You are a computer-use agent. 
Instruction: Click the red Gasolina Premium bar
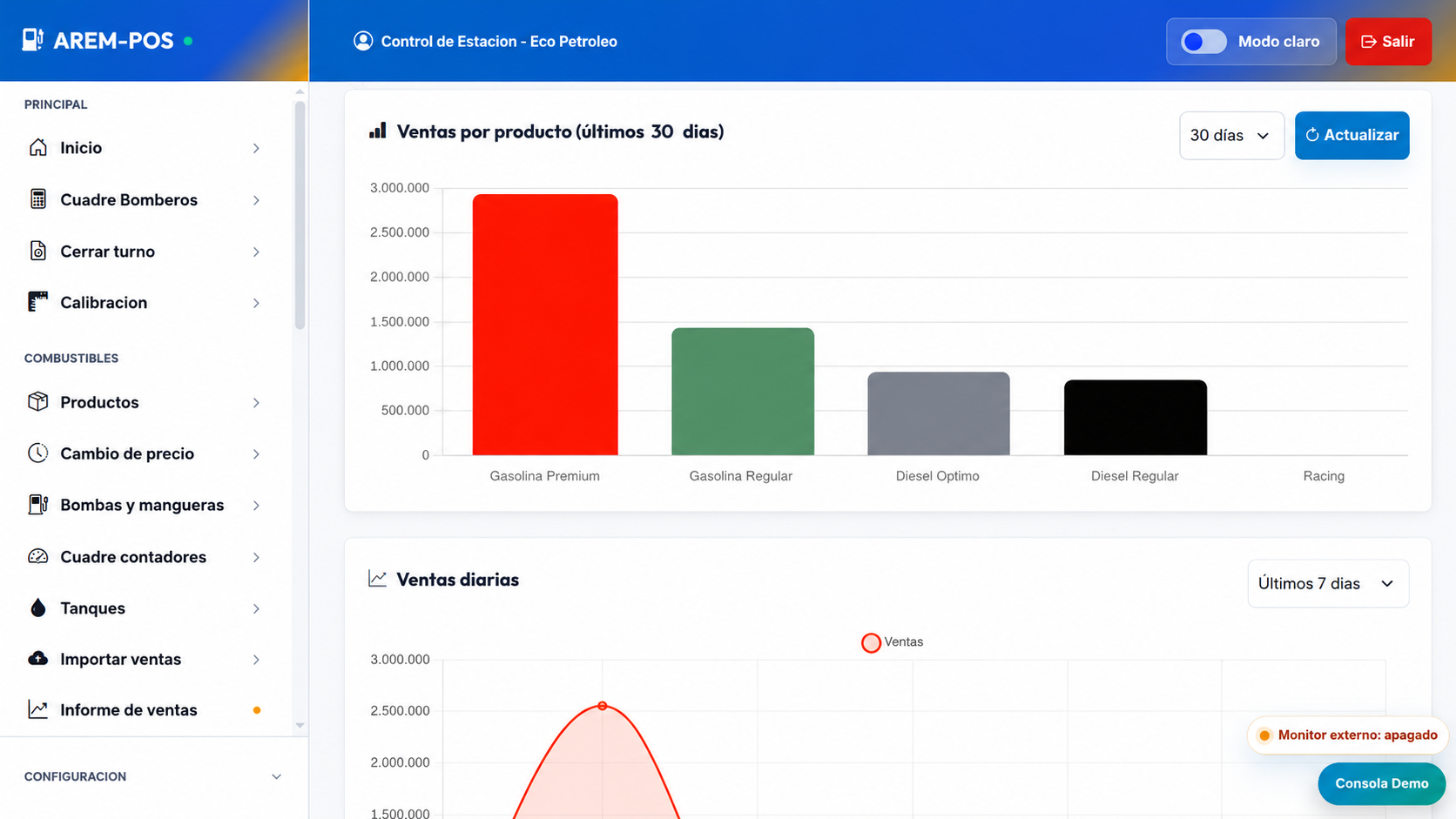tap(545, 325)
